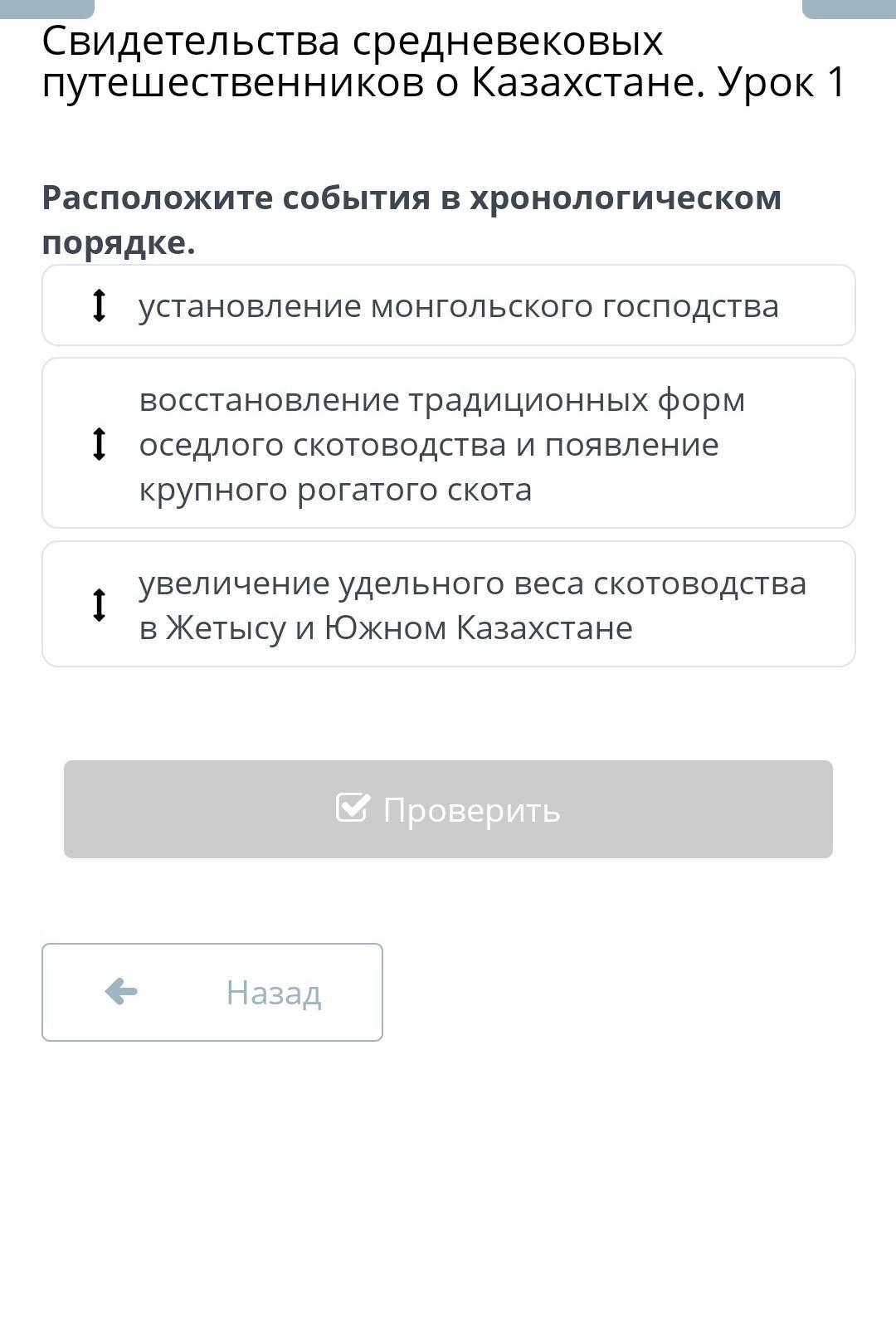Click the gray tab at top left

(x=47, y=8)
